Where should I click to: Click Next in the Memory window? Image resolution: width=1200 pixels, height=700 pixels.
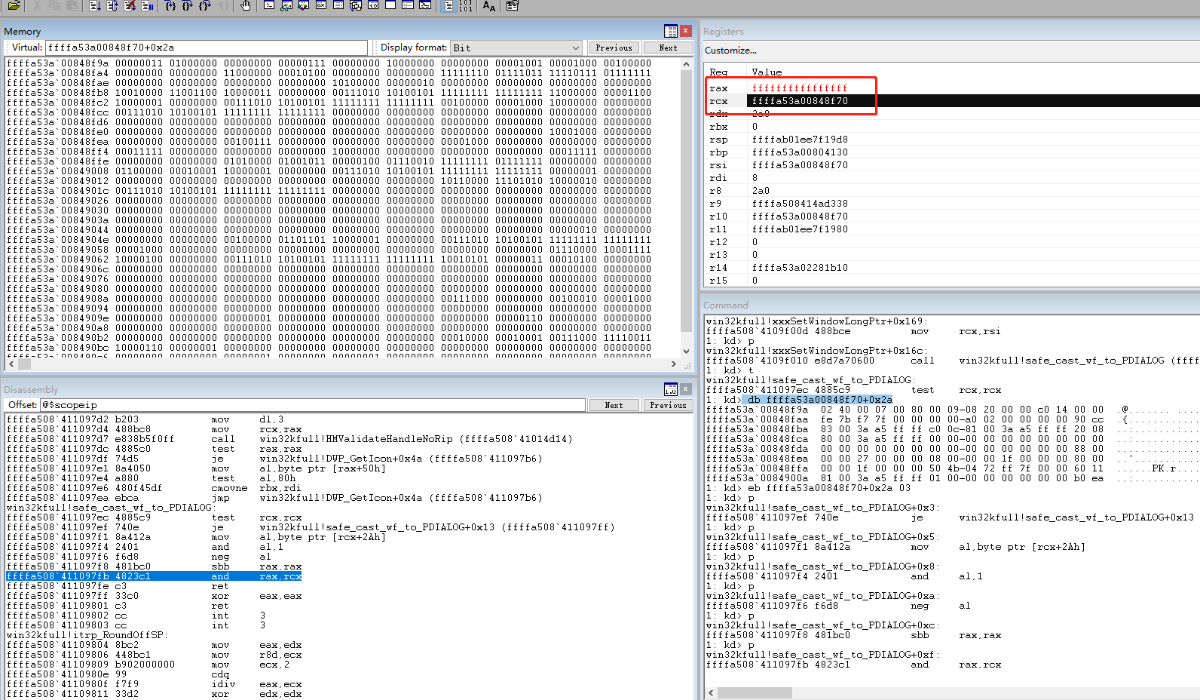tap(668, 48)
